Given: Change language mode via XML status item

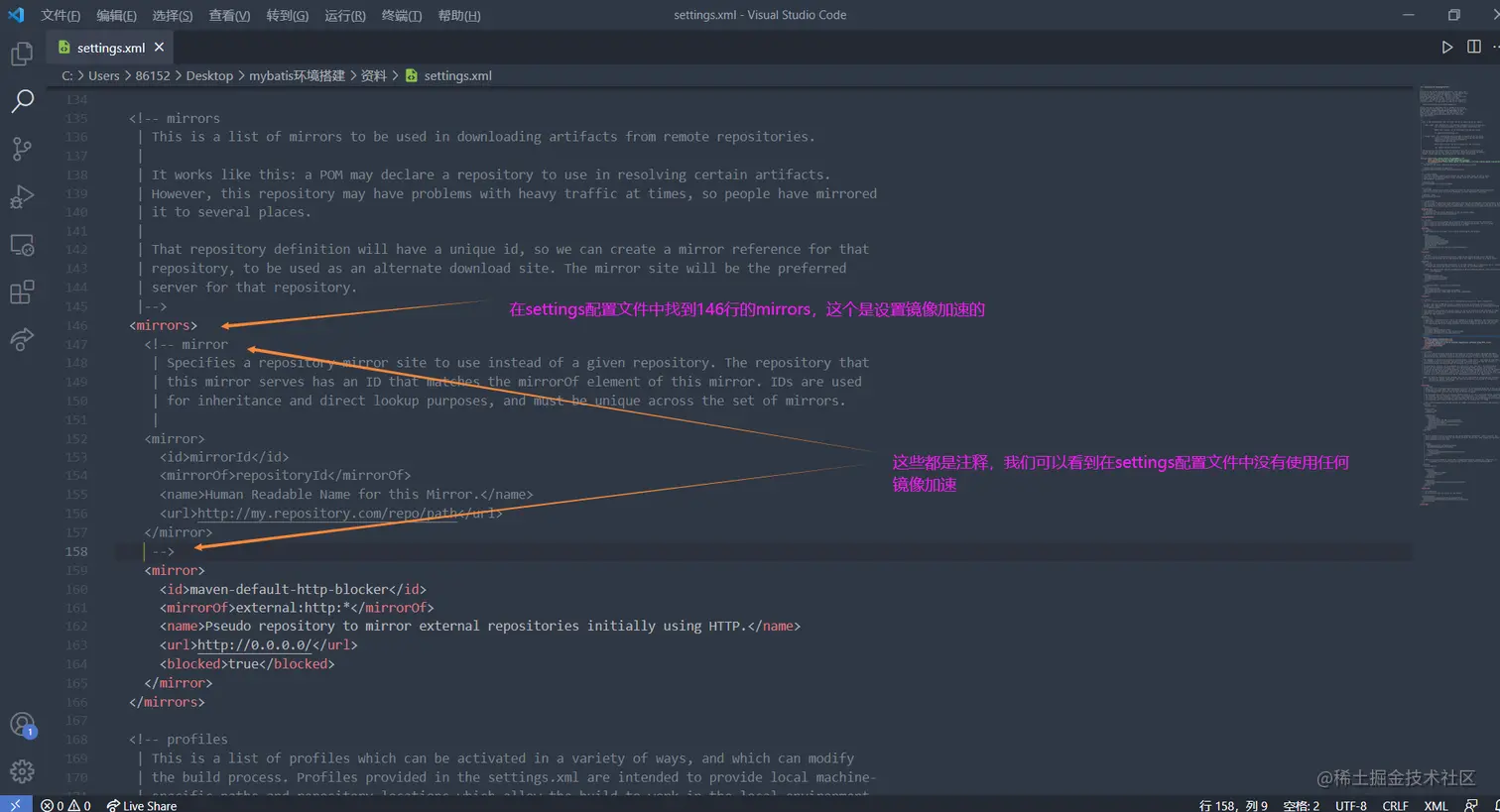Looking at the screenshot, I should [x=1436, y=805].
